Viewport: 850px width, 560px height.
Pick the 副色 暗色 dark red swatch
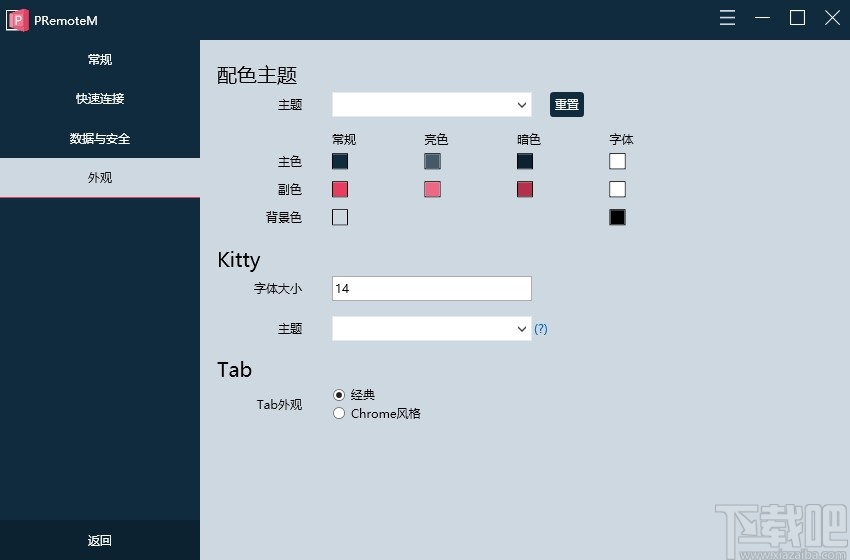click(525, 189)
